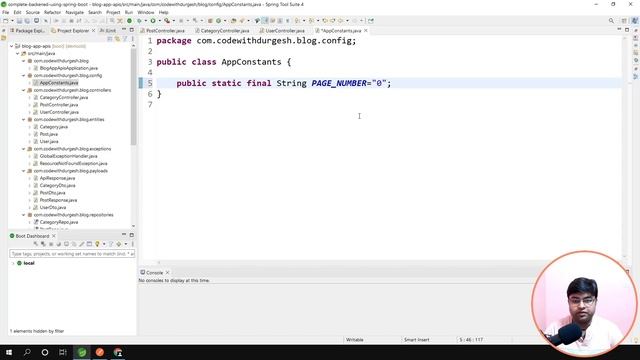640x360 pixels.
Task: Close the Boot Dashboard tab
Action: (x=54, y=236)
